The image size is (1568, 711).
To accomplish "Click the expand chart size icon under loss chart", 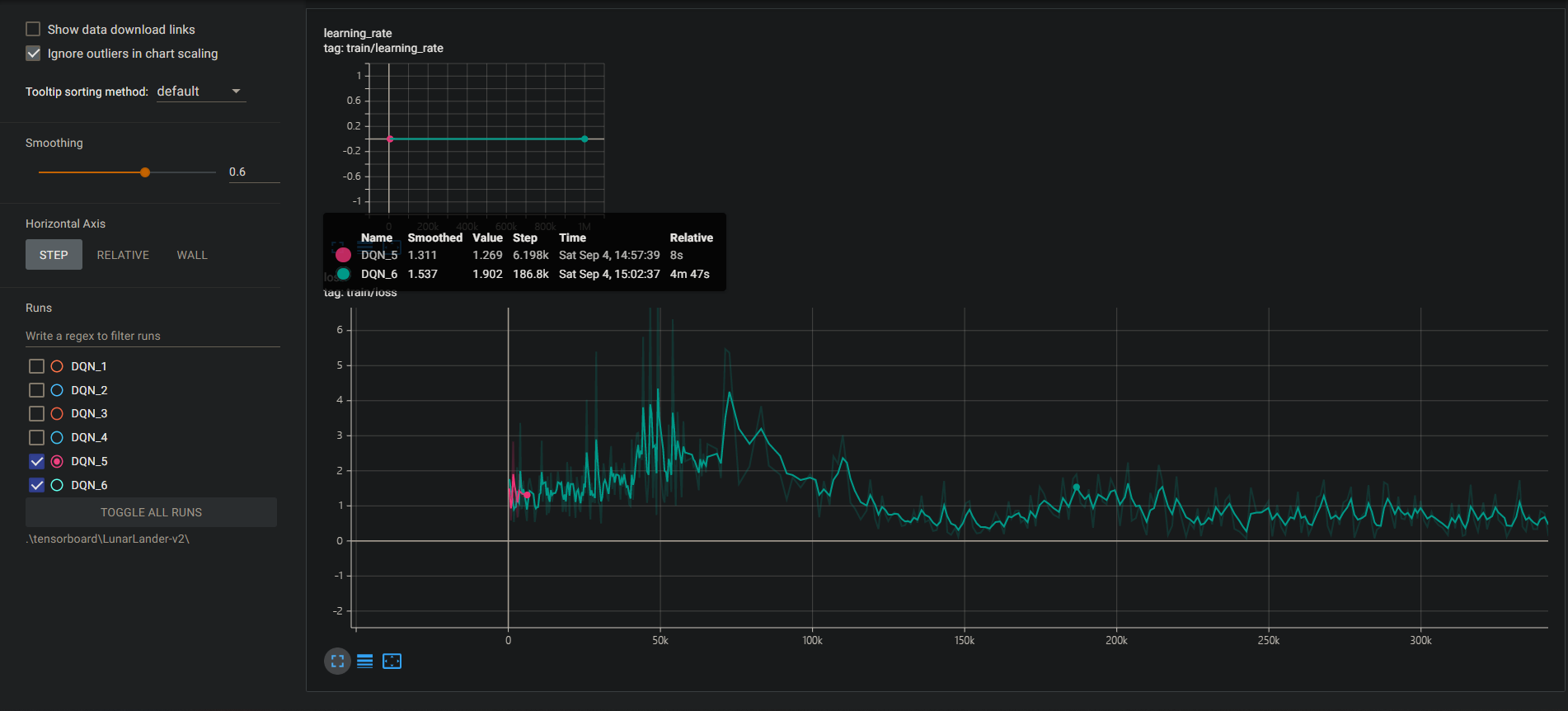I will coord(337,661).
